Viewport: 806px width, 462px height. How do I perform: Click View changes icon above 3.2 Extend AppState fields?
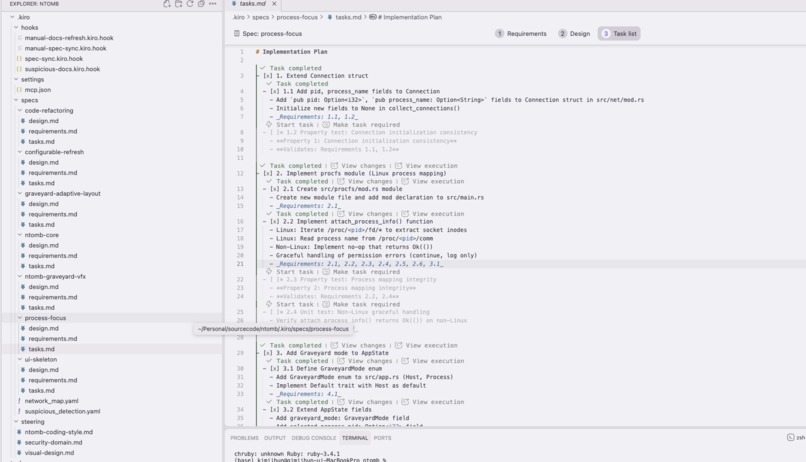coord(341,402)
